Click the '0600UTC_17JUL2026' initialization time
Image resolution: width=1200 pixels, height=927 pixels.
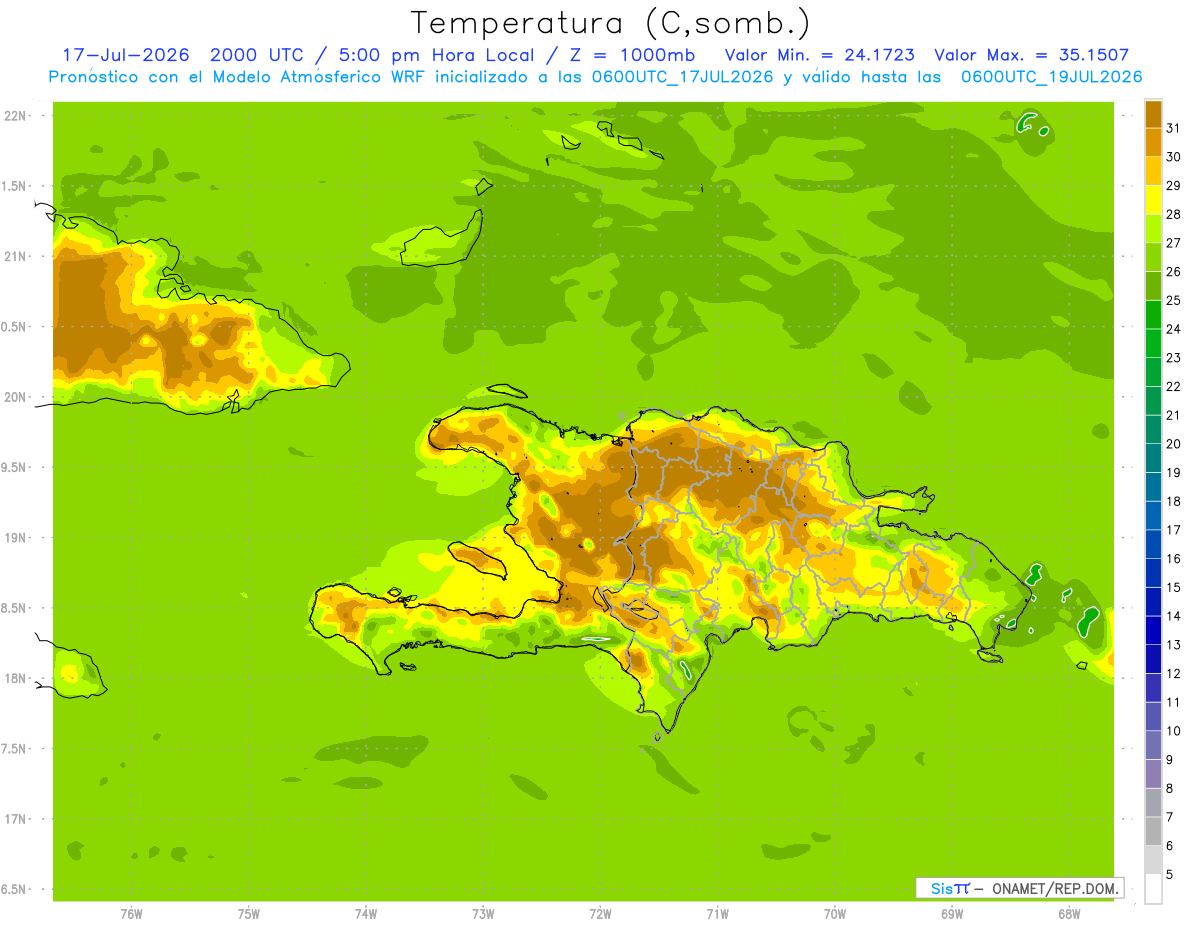[x=682, y=77]
